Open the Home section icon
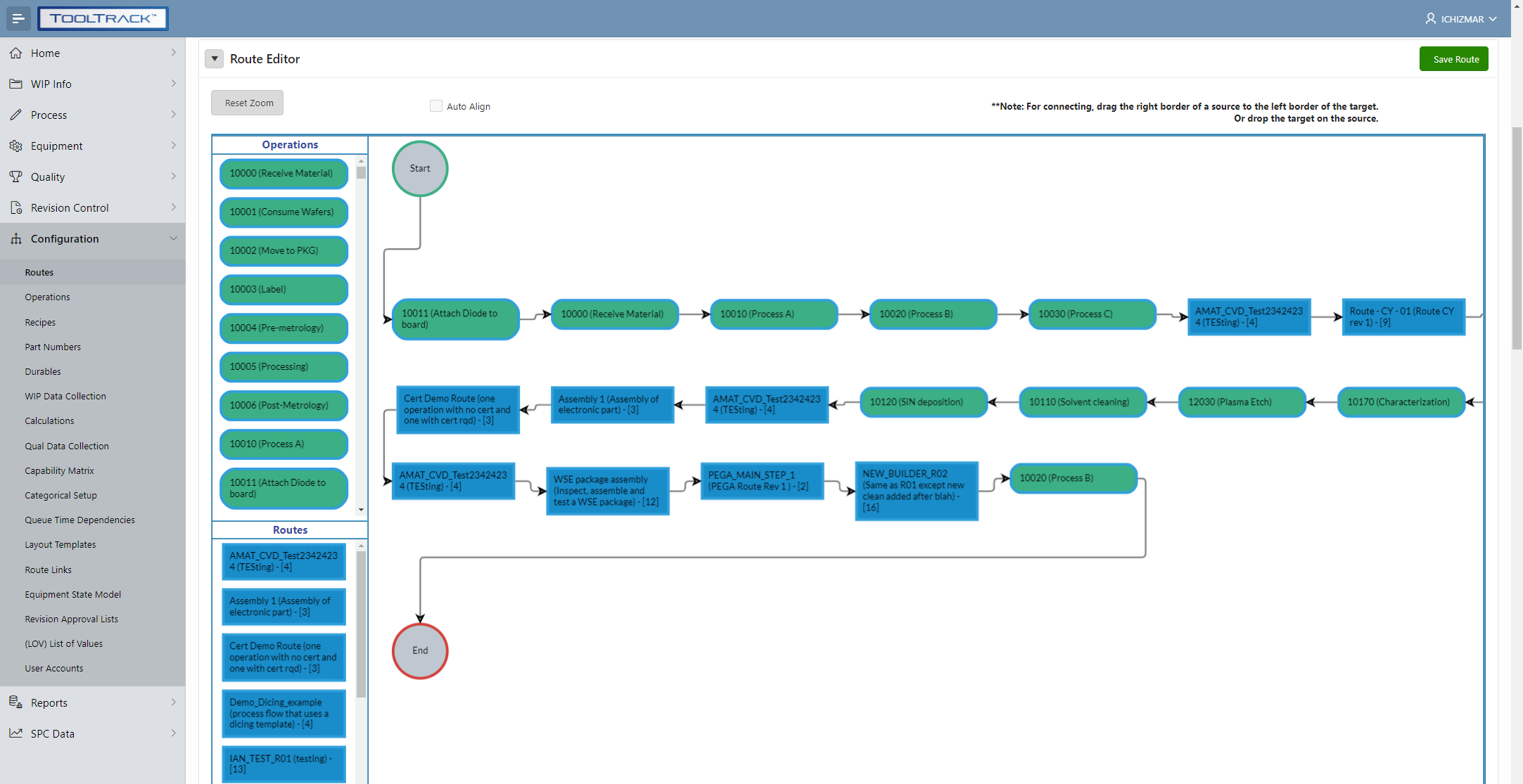 point(15,53)
